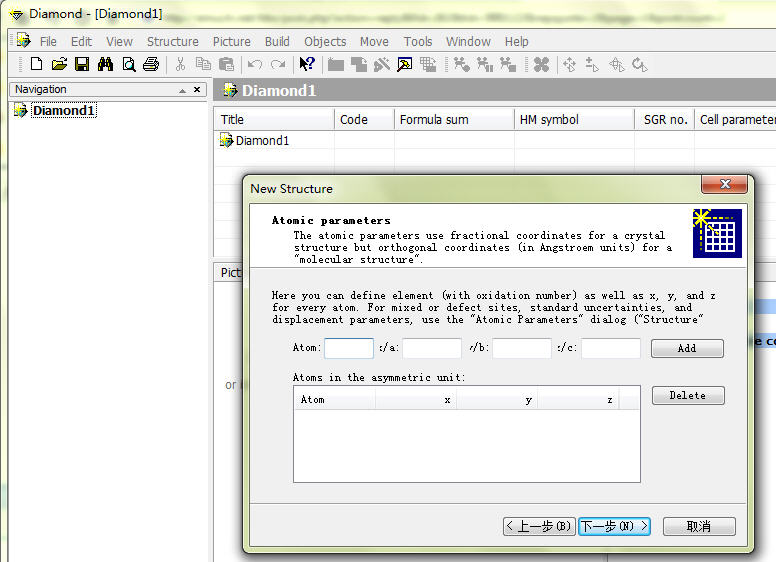Click into the z/c coordinate field
The image size is (776, 562).
(x=611, y=348)
